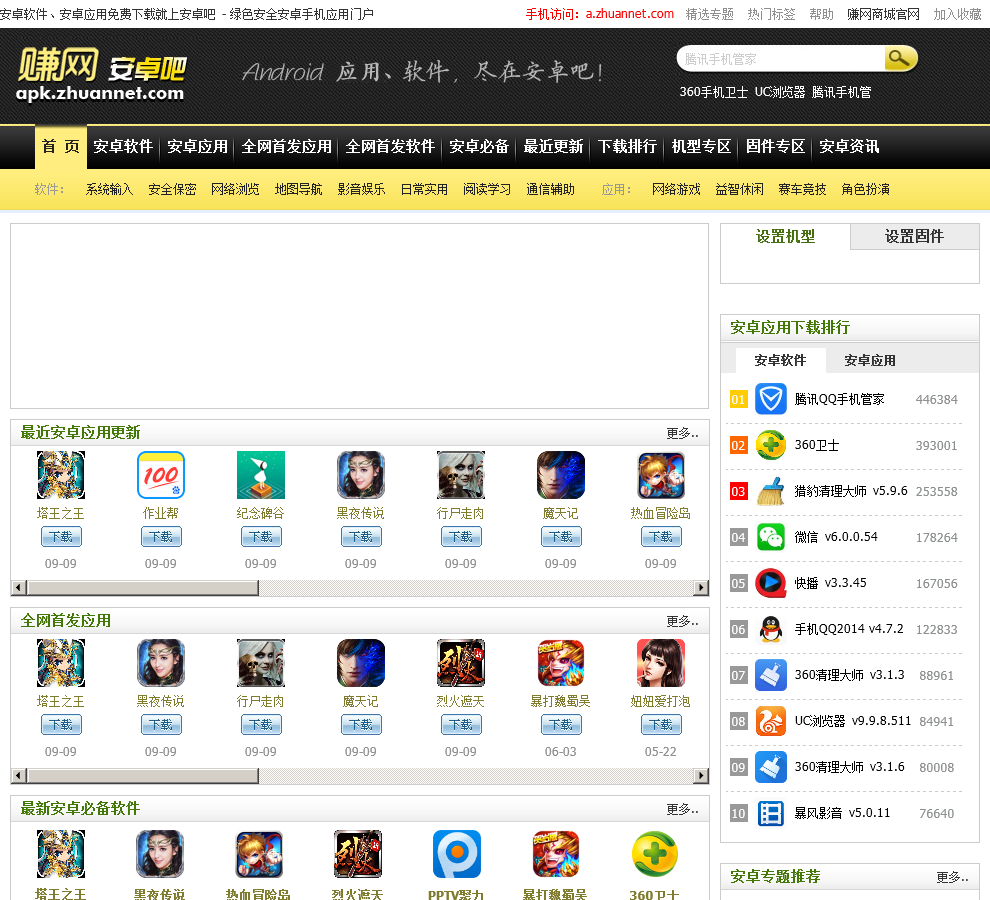Screen dimensions: 990x900
Task: Open the 精选专题 top link
Action: tap(710, 14)
